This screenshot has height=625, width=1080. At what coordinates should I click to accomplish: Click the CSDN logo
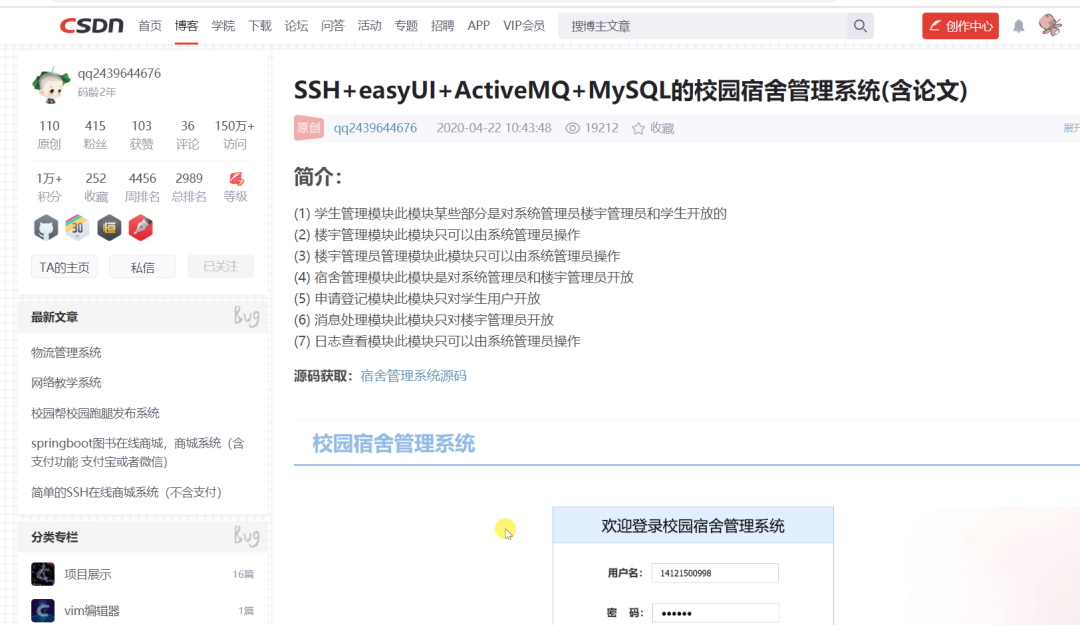point(92,25)
